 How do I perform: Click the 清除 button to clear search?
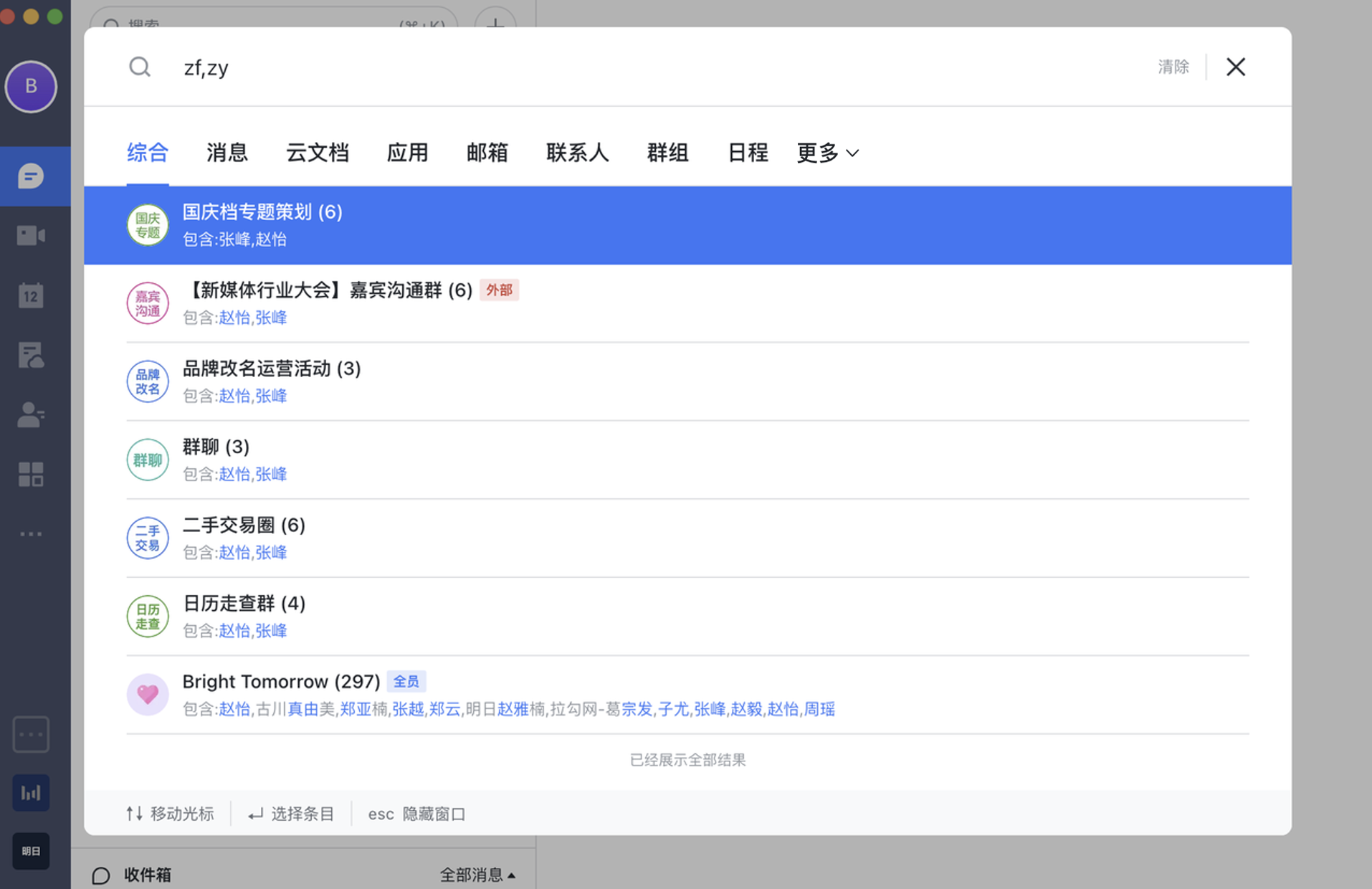(x=1173, y=67)
